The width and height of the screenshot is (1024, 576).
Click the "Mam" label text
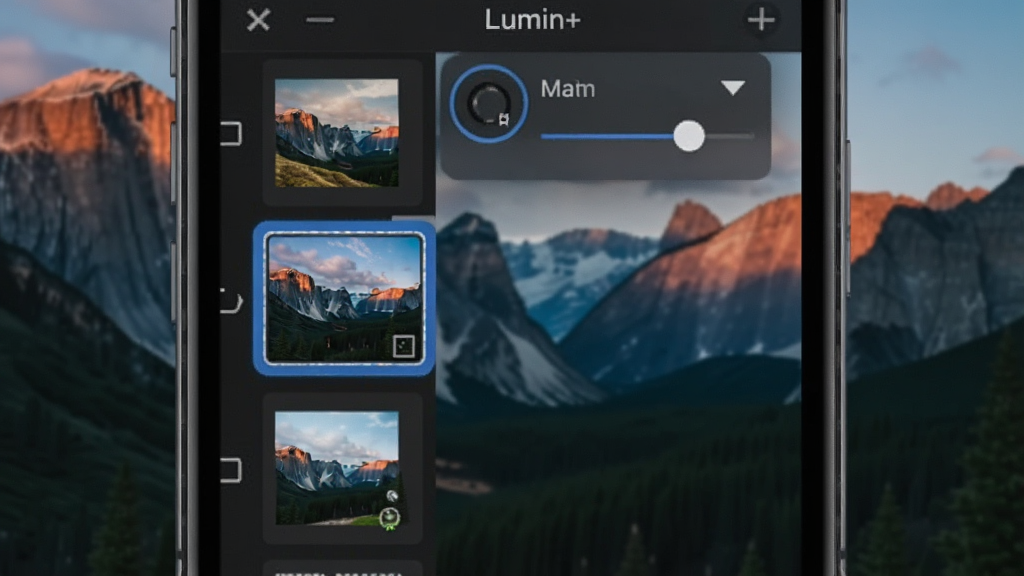[x=568, y=88]
